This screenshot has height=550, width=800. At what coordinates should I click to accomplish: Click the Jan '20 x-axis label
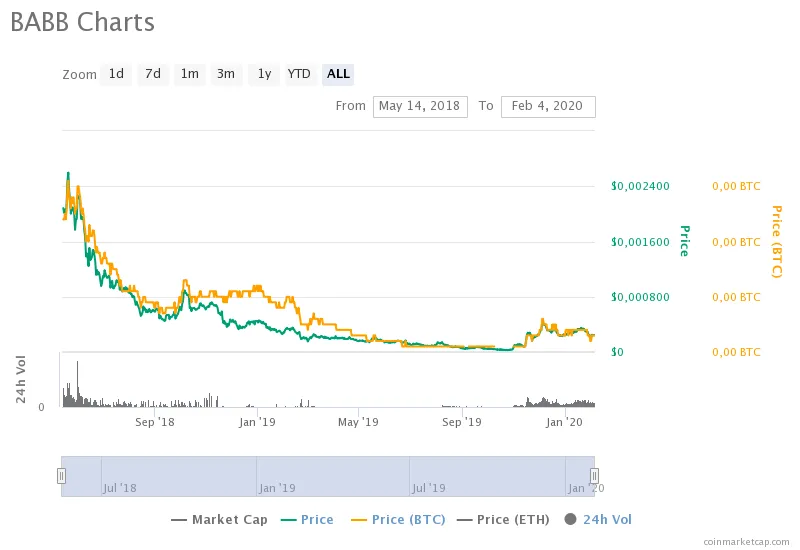(564, 422)
